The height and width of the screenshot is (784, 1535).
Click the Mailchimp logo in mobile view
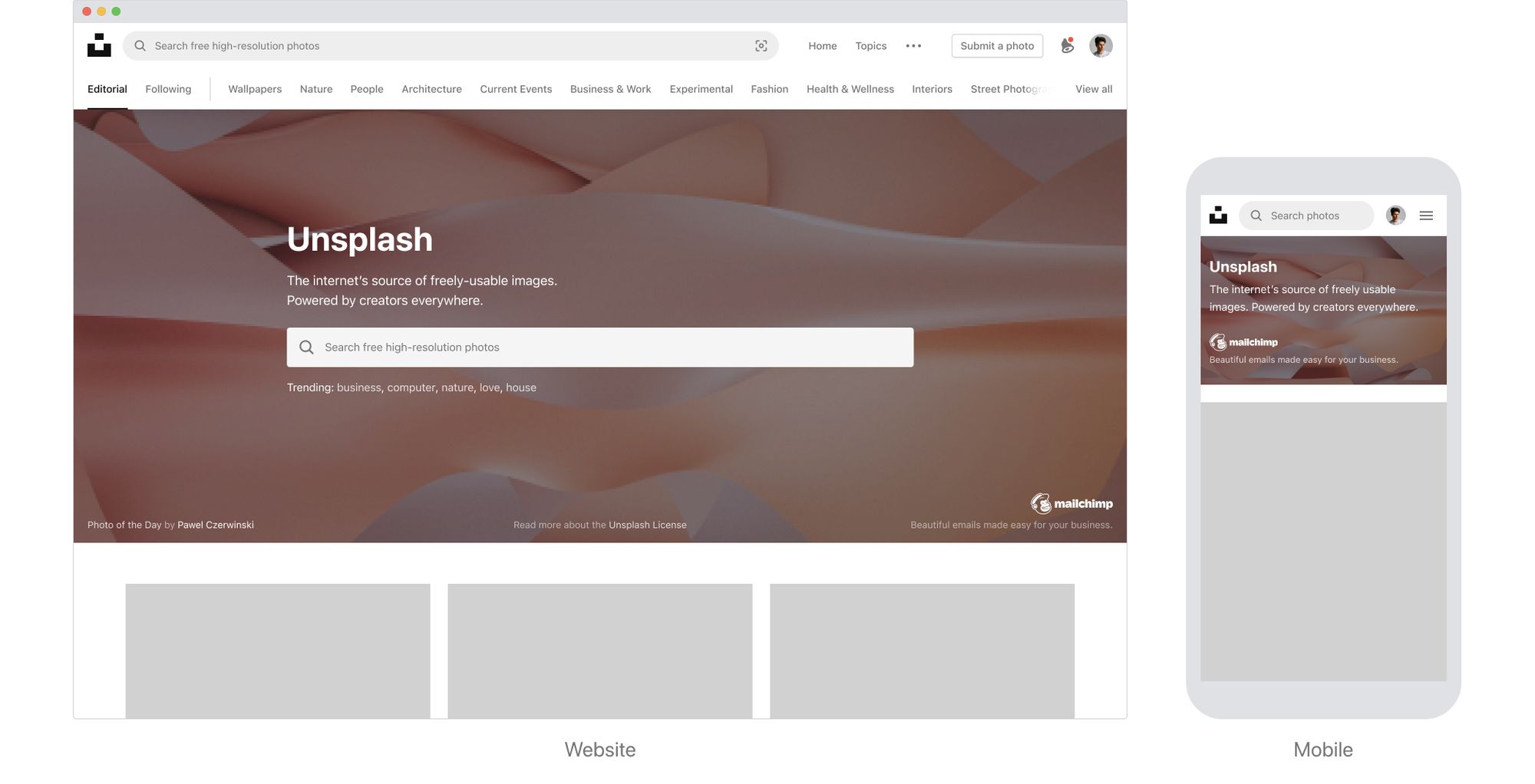click(1243, 342)
